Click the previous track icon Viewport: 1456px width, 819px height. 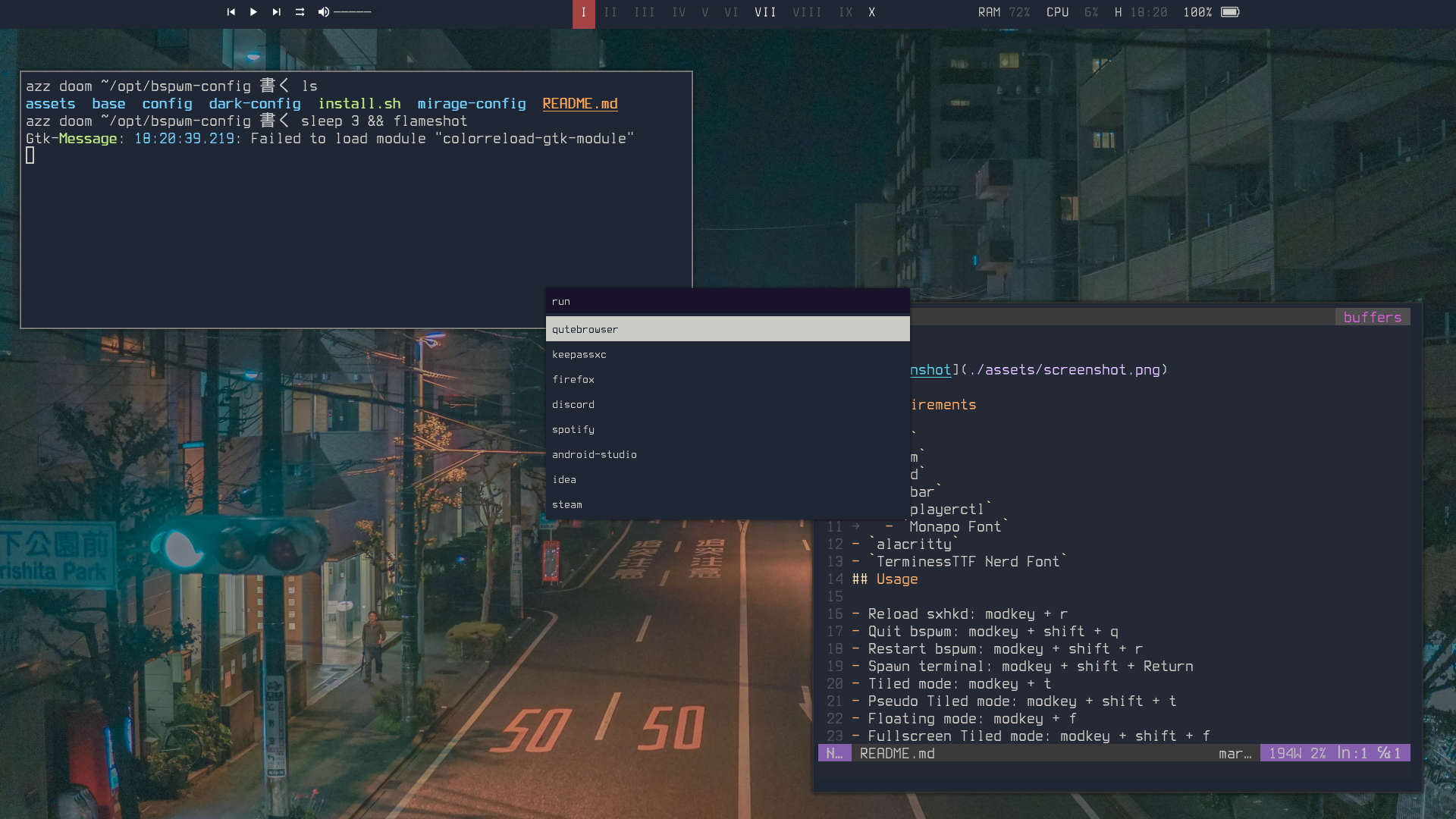tap(231, 12)
